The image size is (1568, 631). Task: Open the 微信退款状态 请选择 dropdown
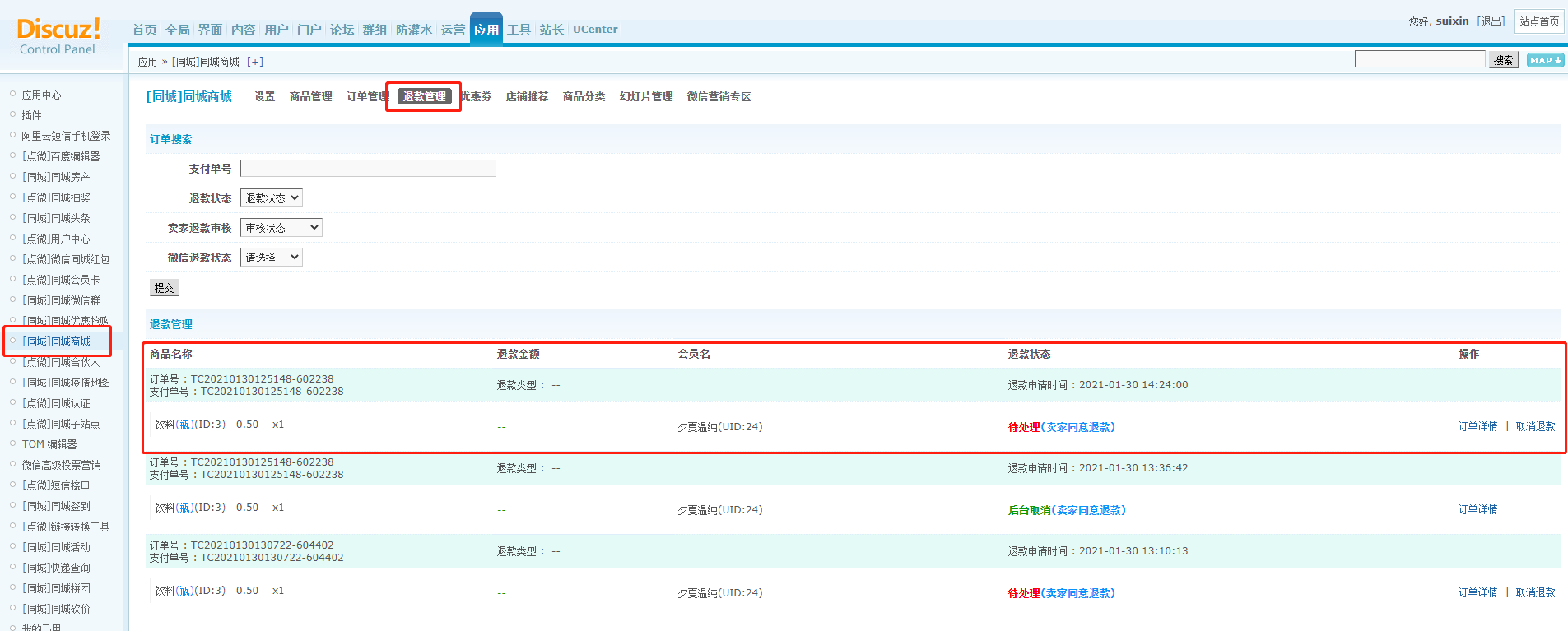(272, 258)
